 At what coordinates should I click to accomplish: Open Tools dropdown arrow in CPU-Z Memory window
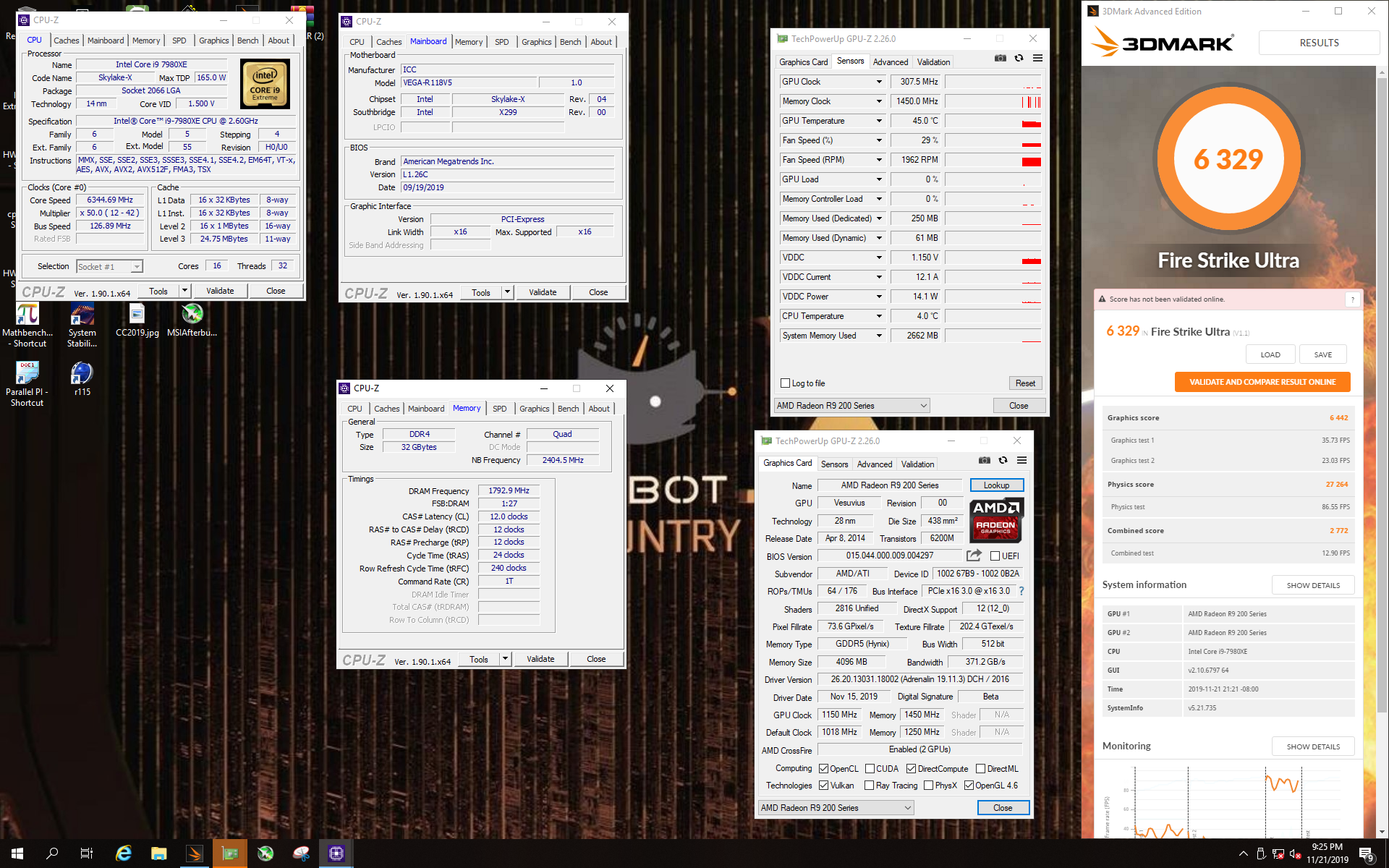click(505, 659)
